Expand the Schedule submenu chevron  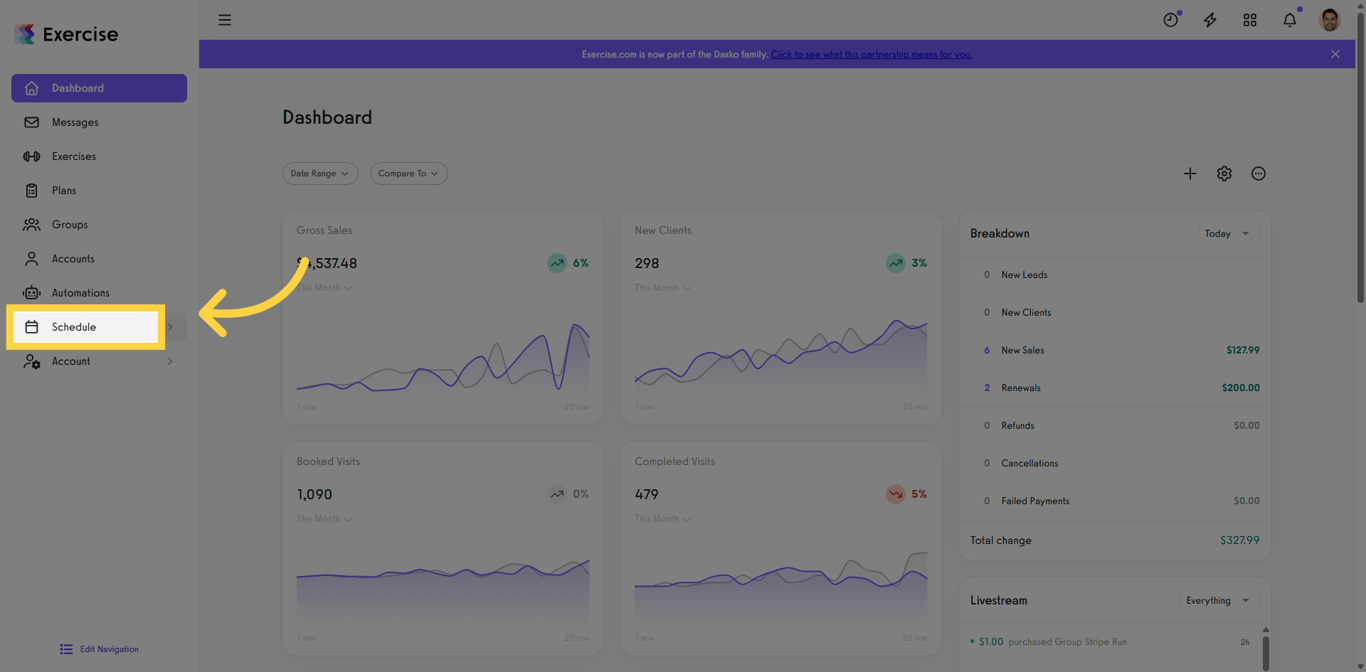coord(170,327)
